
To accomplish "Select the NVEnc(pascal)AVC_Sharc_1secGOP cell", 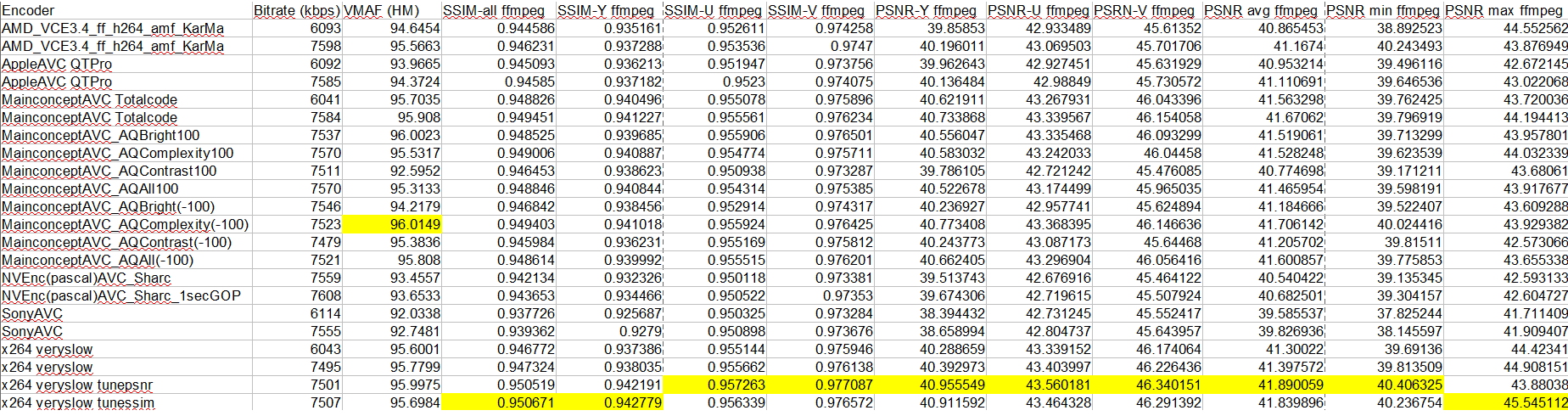I will (126, 295).
